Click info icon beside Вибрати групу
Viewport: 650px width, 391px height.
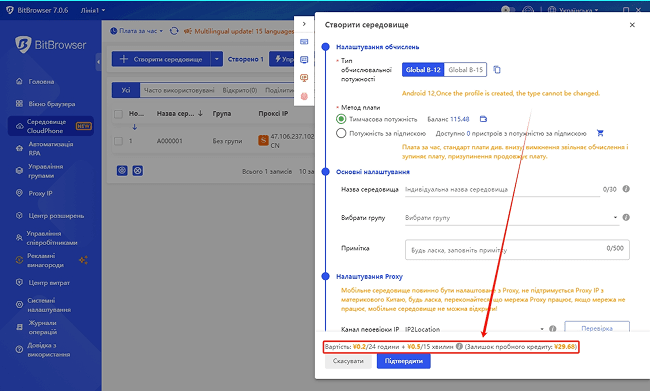626,217
